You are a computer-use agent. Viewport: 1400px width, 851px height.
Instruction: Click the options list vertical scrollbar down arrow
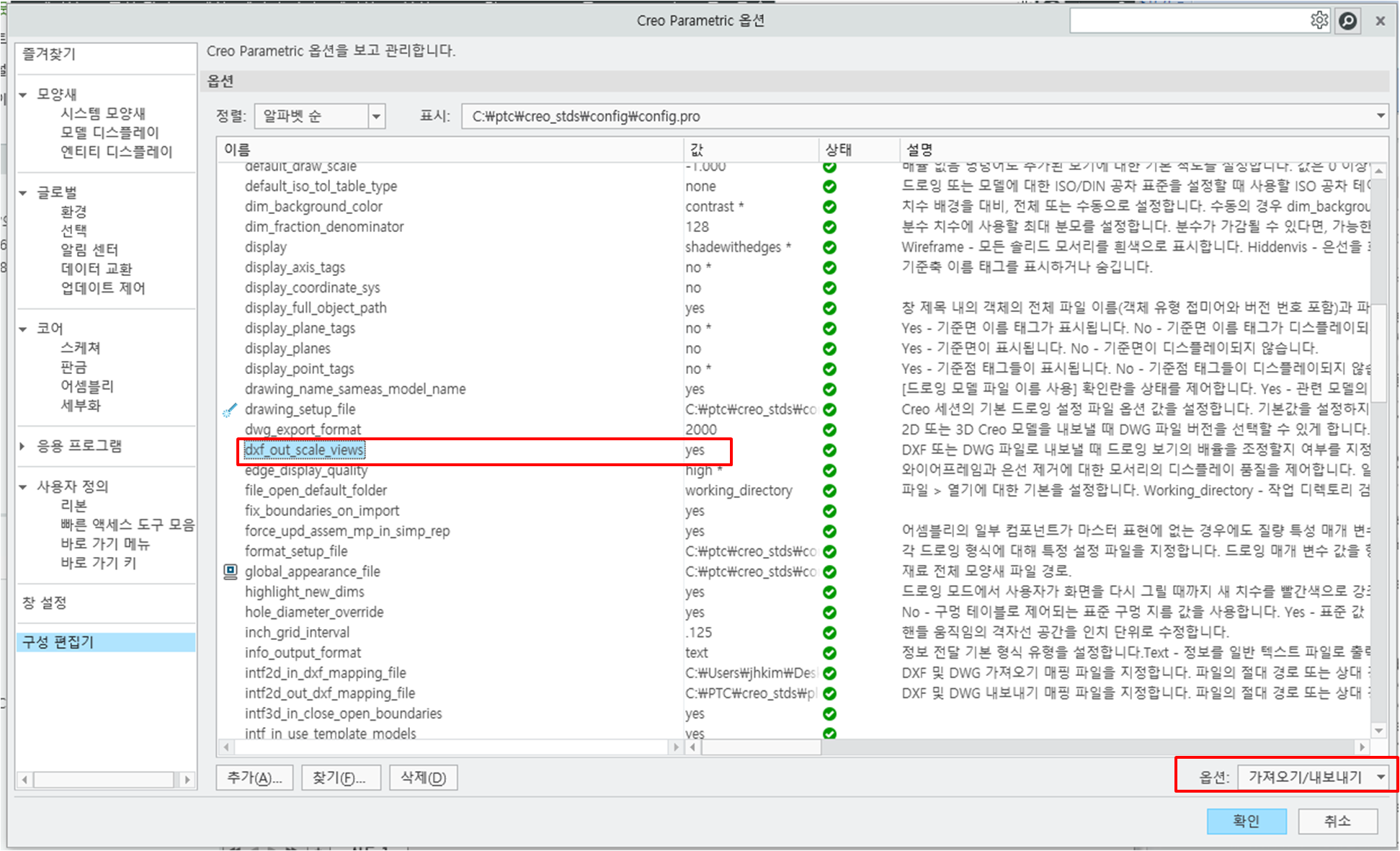(x=1378, y=731)
